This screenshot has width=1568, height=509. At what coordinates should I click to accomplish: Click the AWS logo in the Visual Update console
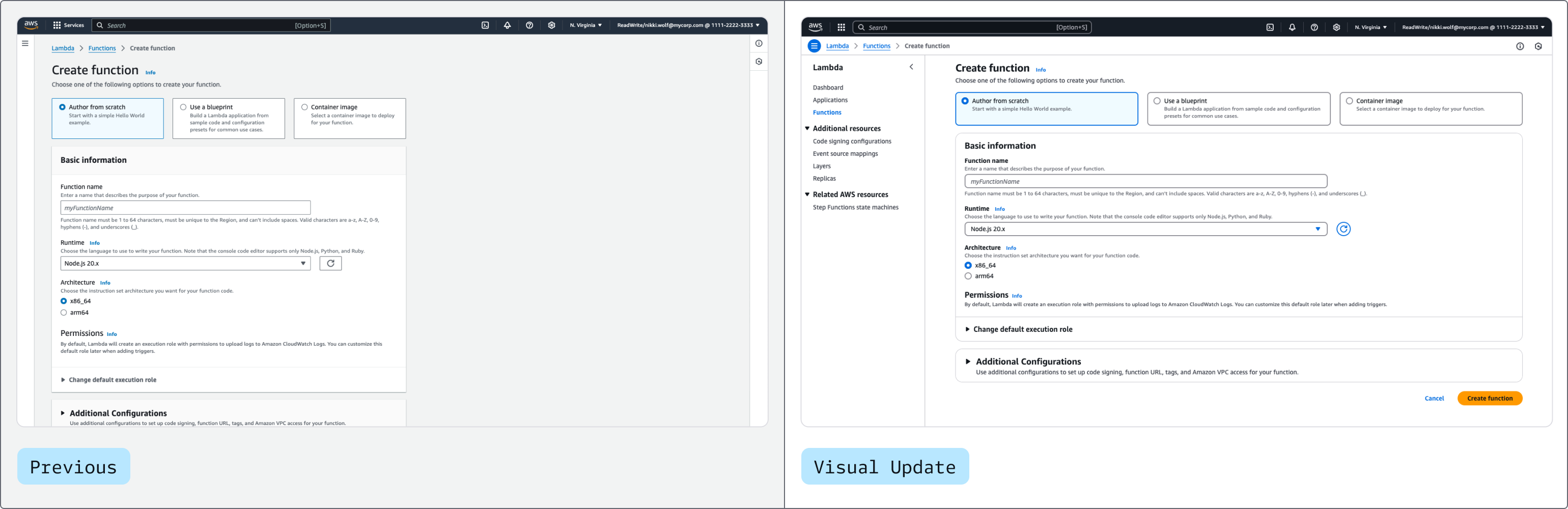click(x=816, y=27)
